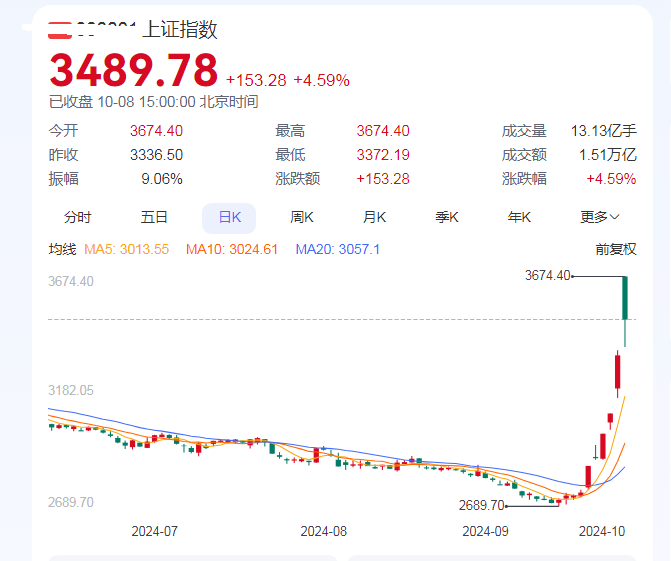671x561 pixels.
Task: Click the 振幅 value 9.06%
Action: pos(162,179)
